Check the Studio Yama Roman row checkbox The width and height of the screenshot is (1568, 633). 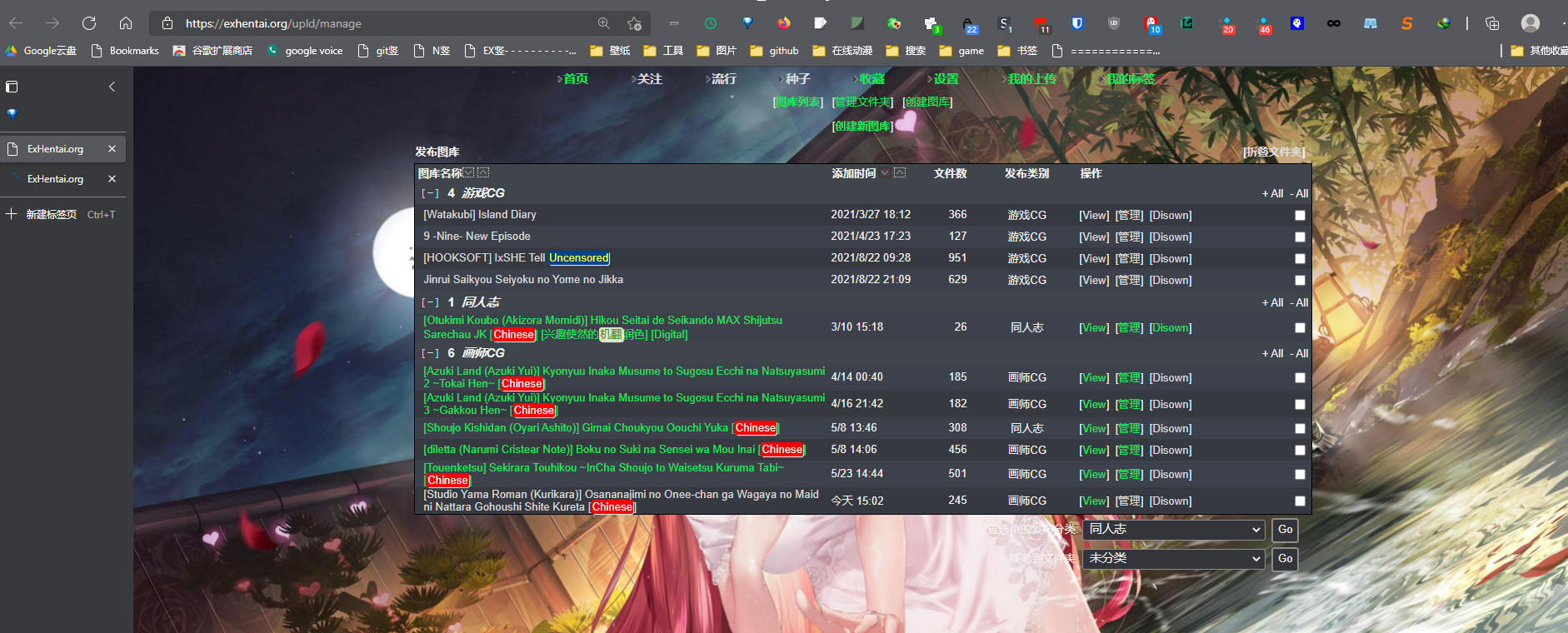1300,501
